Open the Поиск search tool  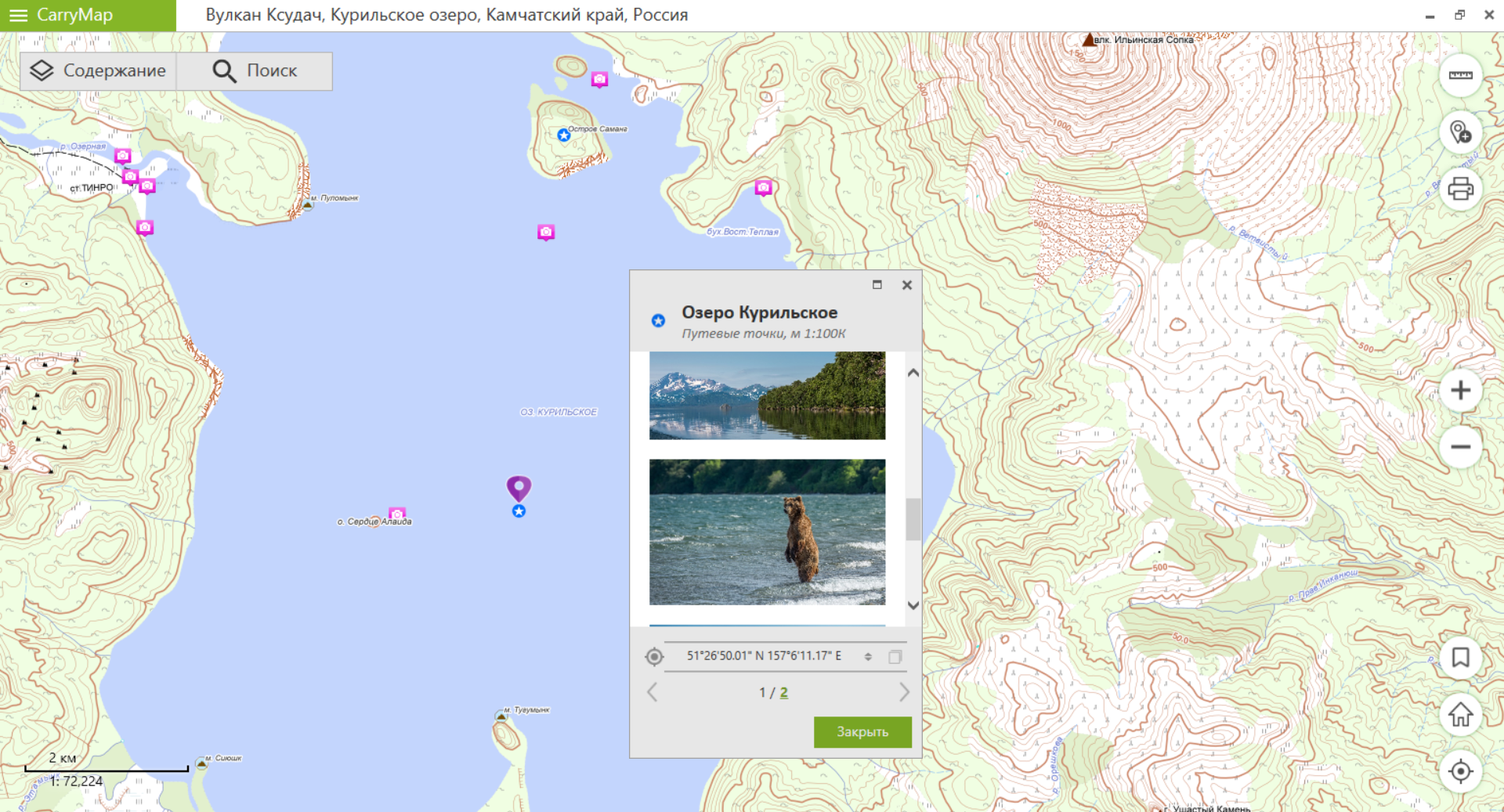[255, 71]
